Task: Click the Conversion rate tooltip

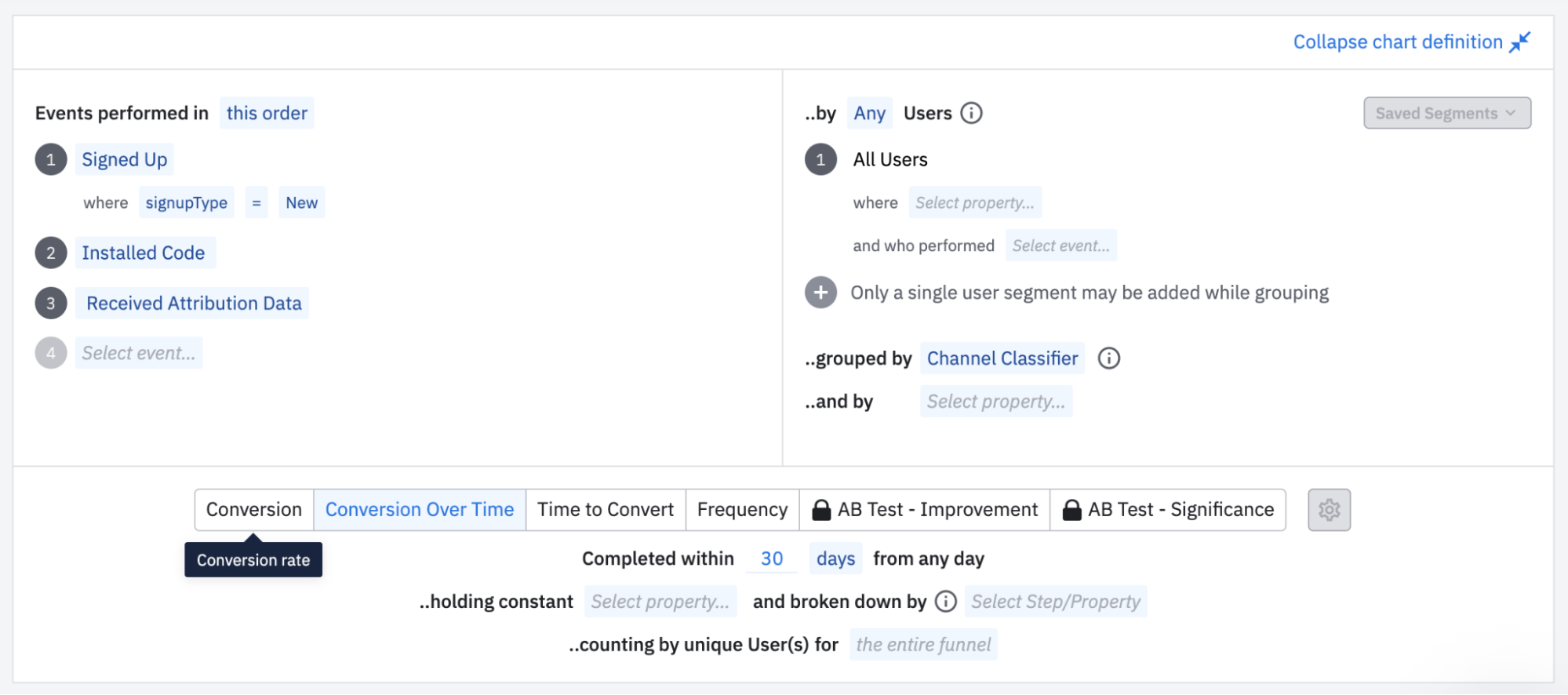Action: (x=253, y=560)
